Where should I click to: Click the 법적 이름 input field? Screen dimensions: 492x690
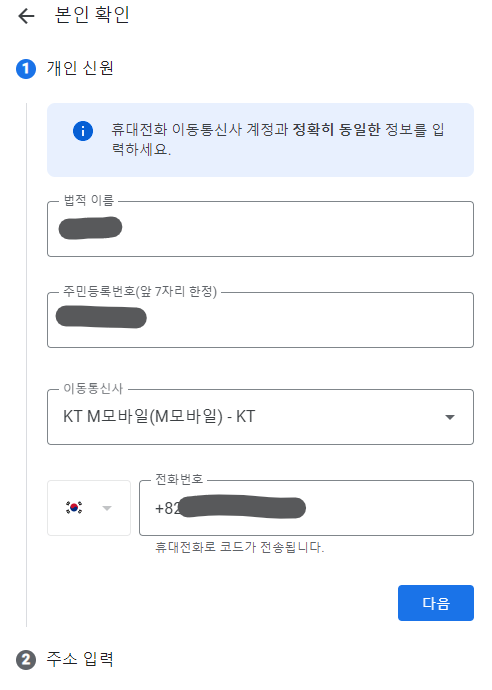pyautogui.click(x=261, y=229)
